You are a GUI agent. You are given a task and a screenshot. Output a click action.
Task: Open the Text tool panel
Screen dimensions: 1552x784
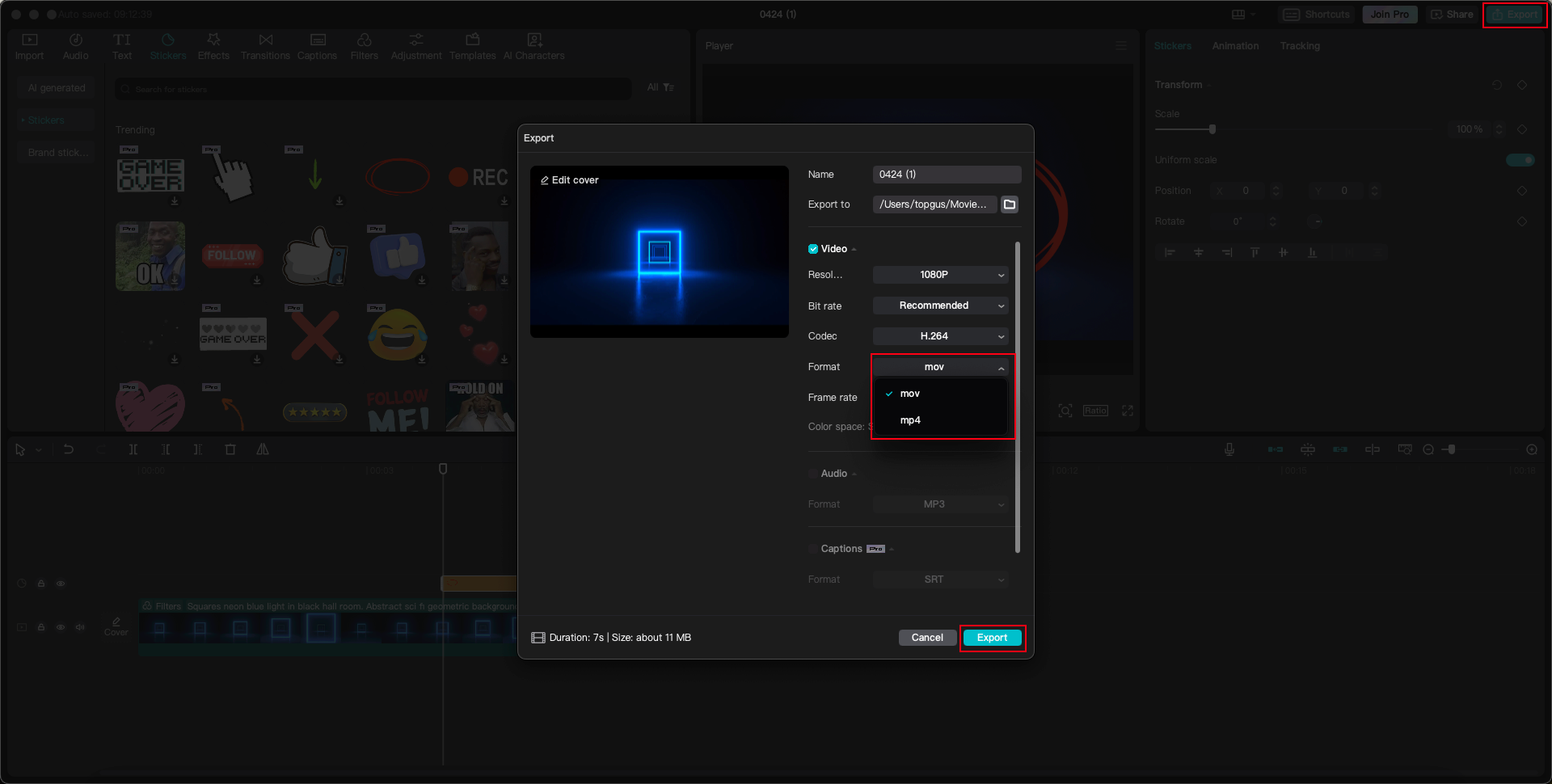click(122, 47)
